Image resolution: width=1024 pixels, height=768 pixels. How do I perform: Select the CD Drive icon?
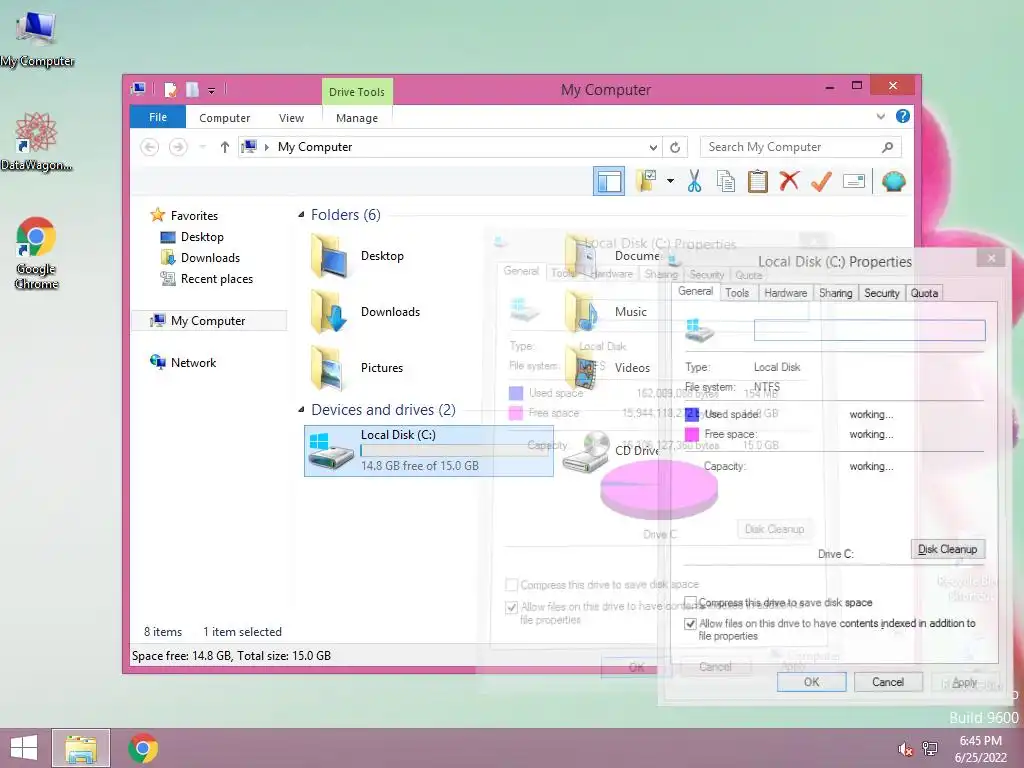(x=586, y=451)
